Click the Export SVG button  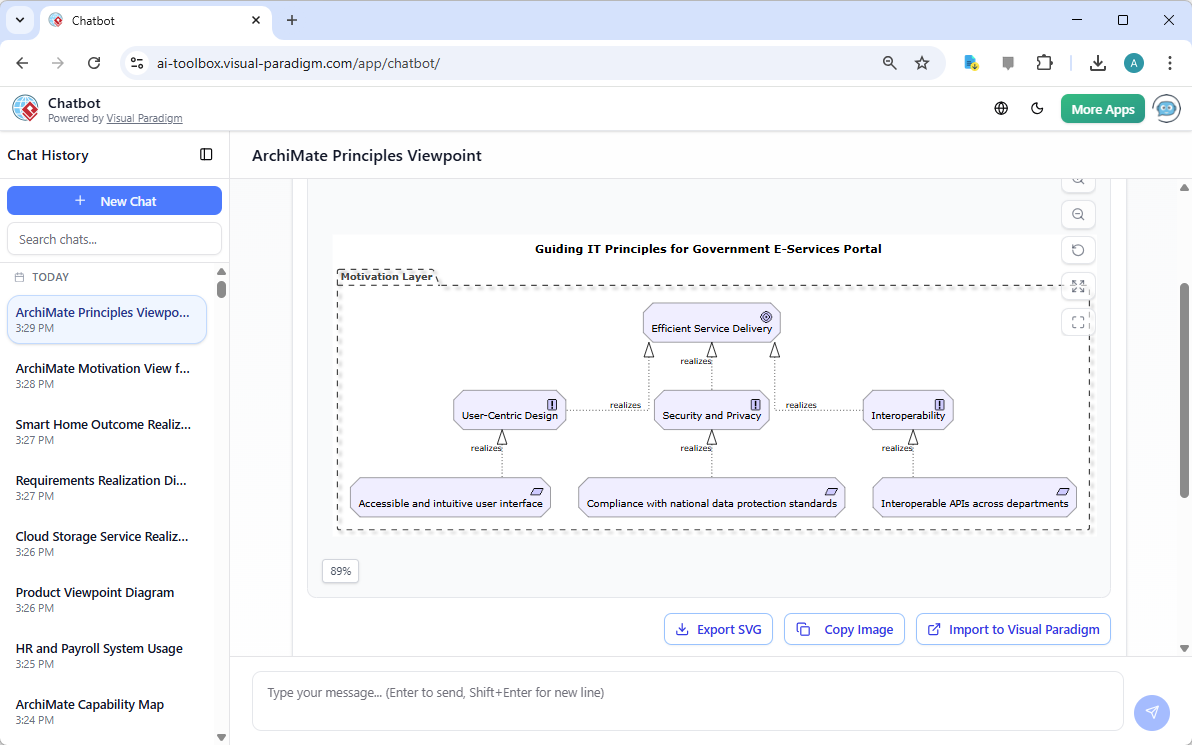point(718,629)
